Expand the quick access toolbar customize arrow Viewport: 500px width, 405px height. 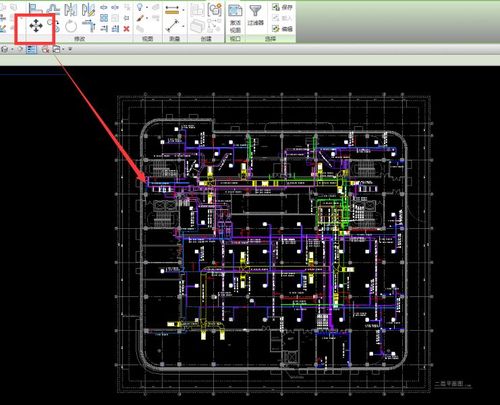[x=70, y=49]
